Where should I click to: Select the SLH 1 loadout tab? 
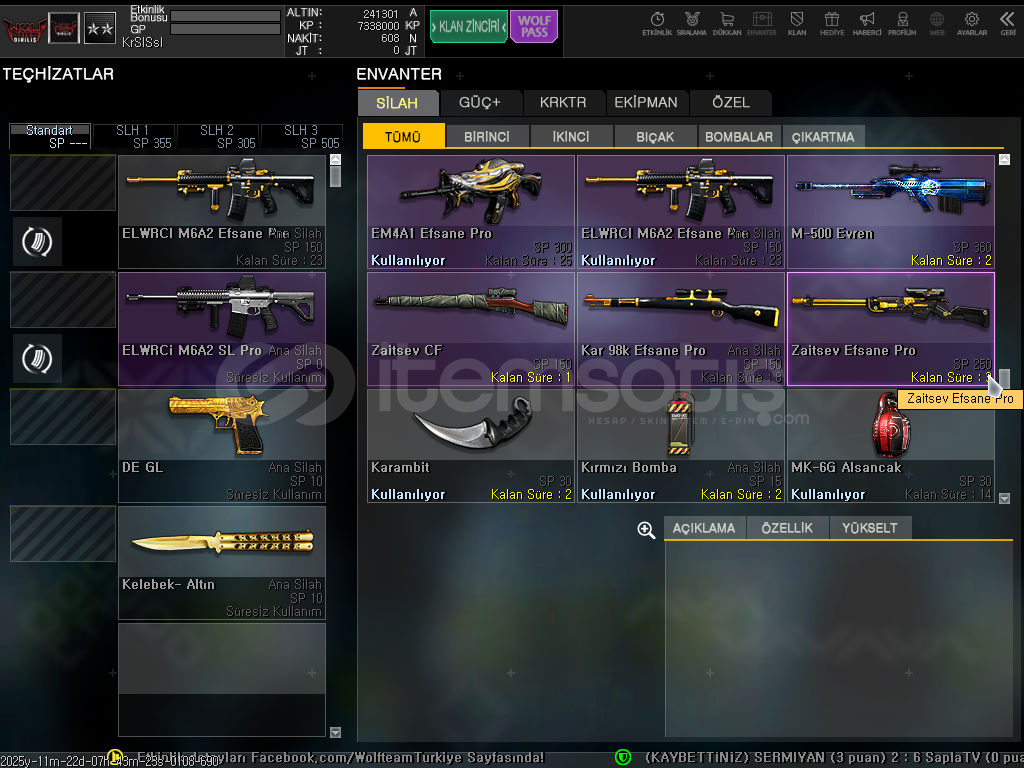[x=134, y=136]
